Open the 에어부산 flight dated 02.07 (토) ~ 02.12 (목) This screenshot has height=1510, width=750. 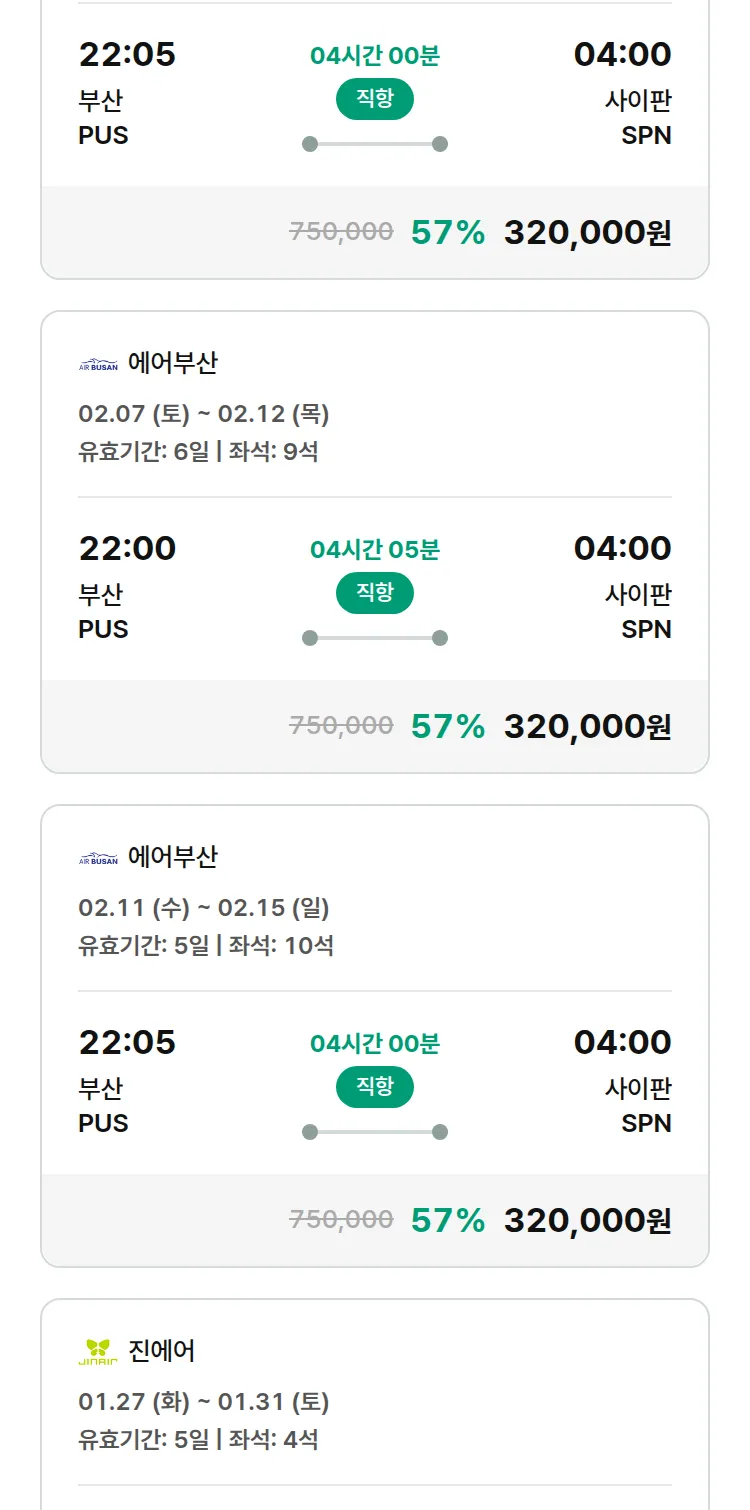(204, 414)
